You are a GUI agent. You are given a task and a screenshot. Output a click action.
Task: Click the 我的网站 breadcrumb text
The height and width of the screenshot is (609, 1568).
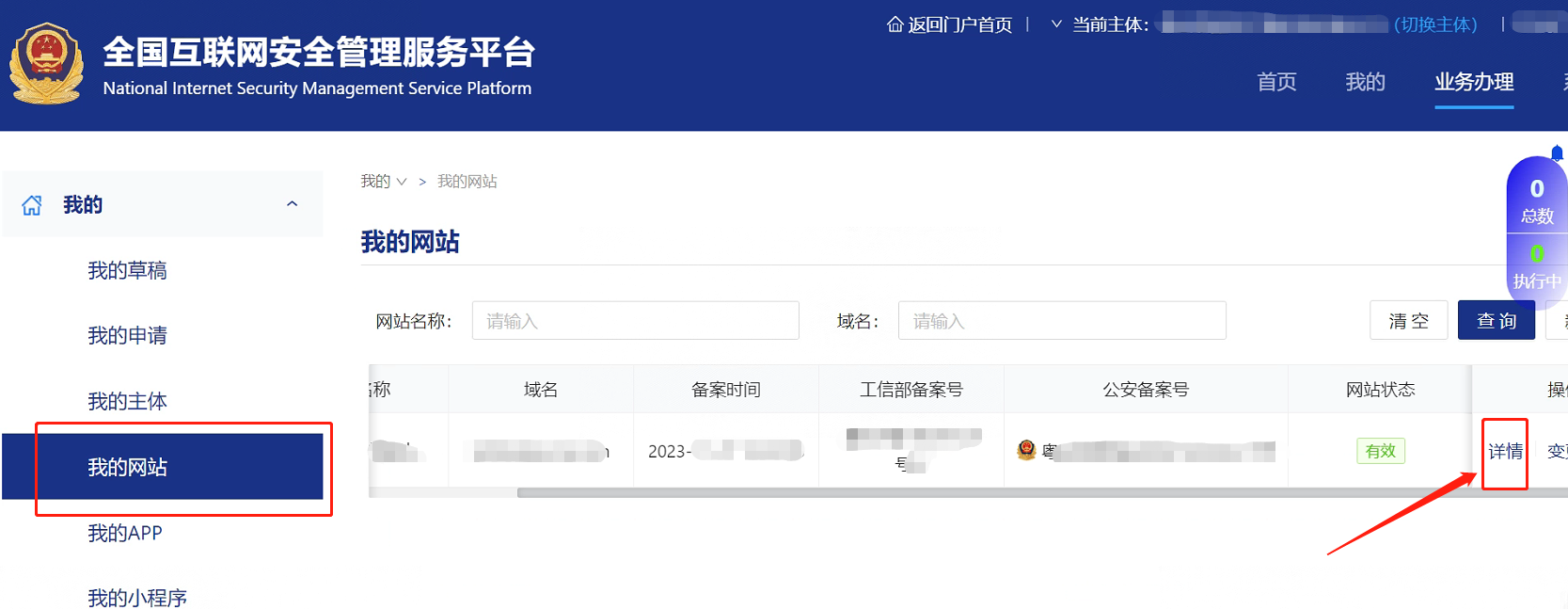[x=467, y=182]
